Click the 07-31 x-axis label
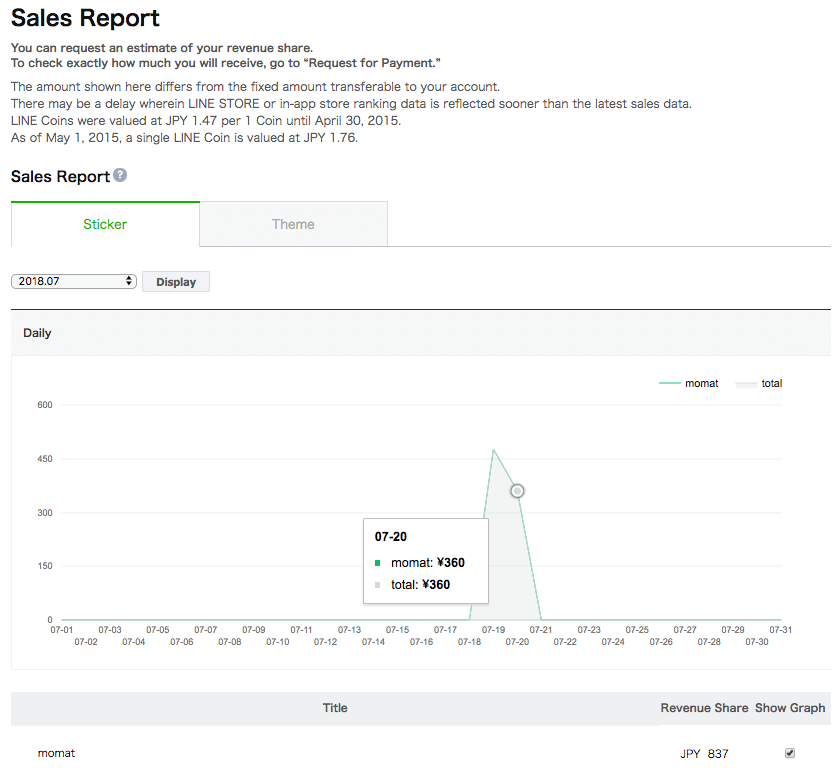The width and height of the screenshot is (833, 768). click(x=780, y=630)
